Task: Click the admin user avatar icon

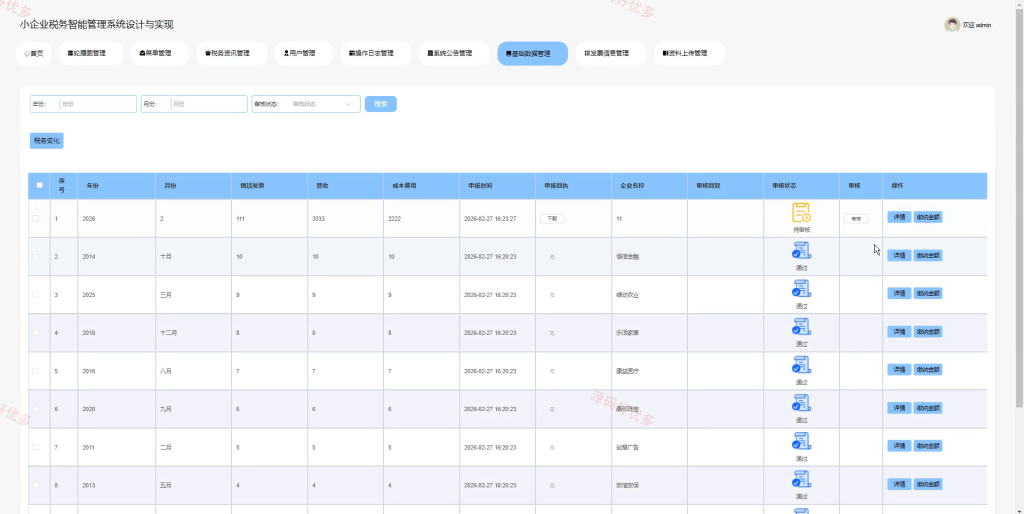Action: pyautogui.click(x=952, y=25)
